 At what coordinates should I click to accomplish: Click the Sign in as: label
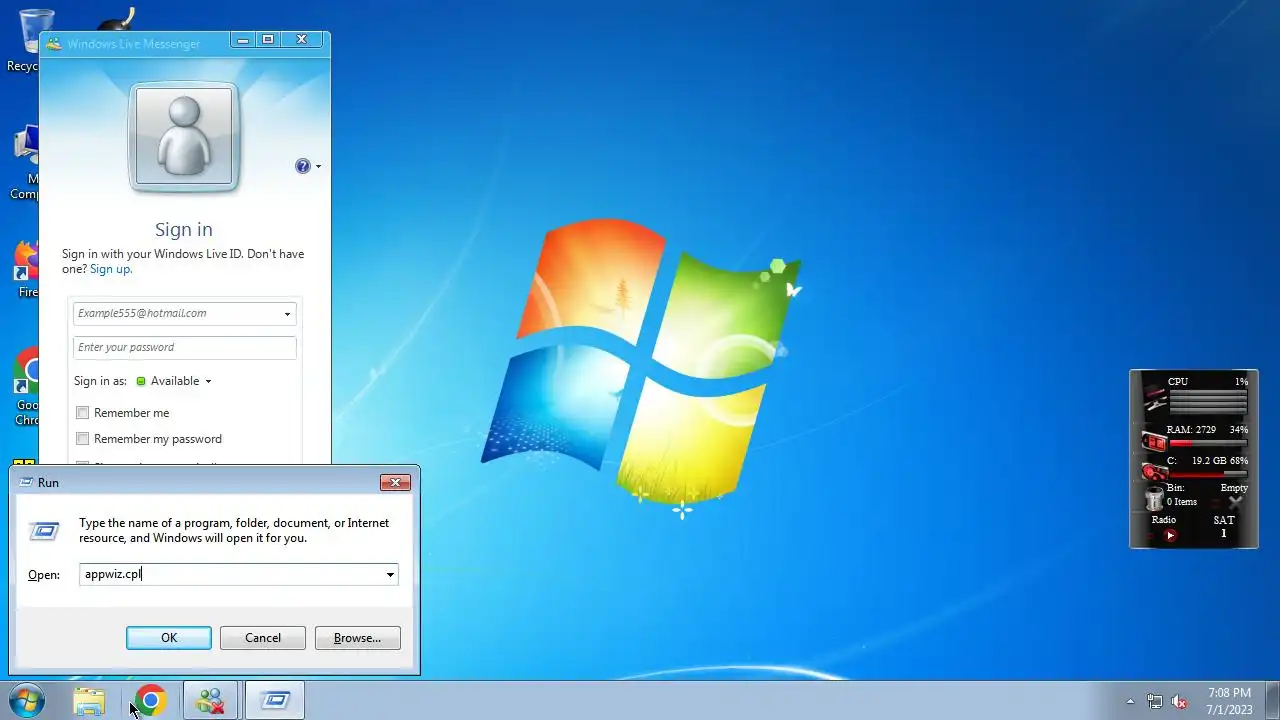pos(100,381)
